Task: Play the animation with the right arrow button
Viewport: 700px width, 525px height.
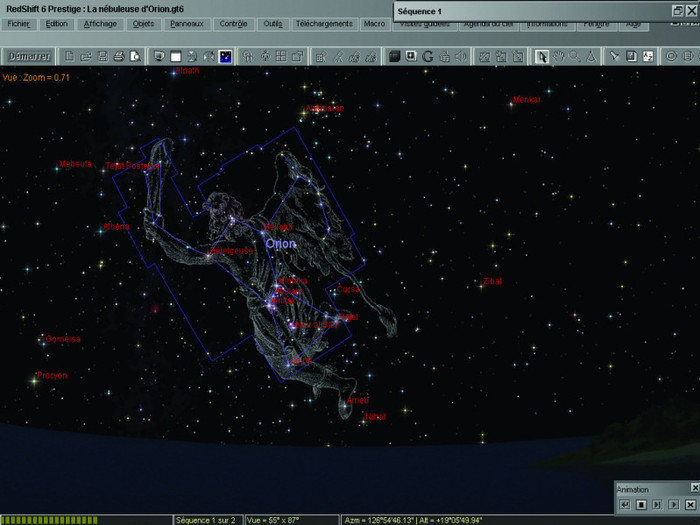Action: pos(674,504)
